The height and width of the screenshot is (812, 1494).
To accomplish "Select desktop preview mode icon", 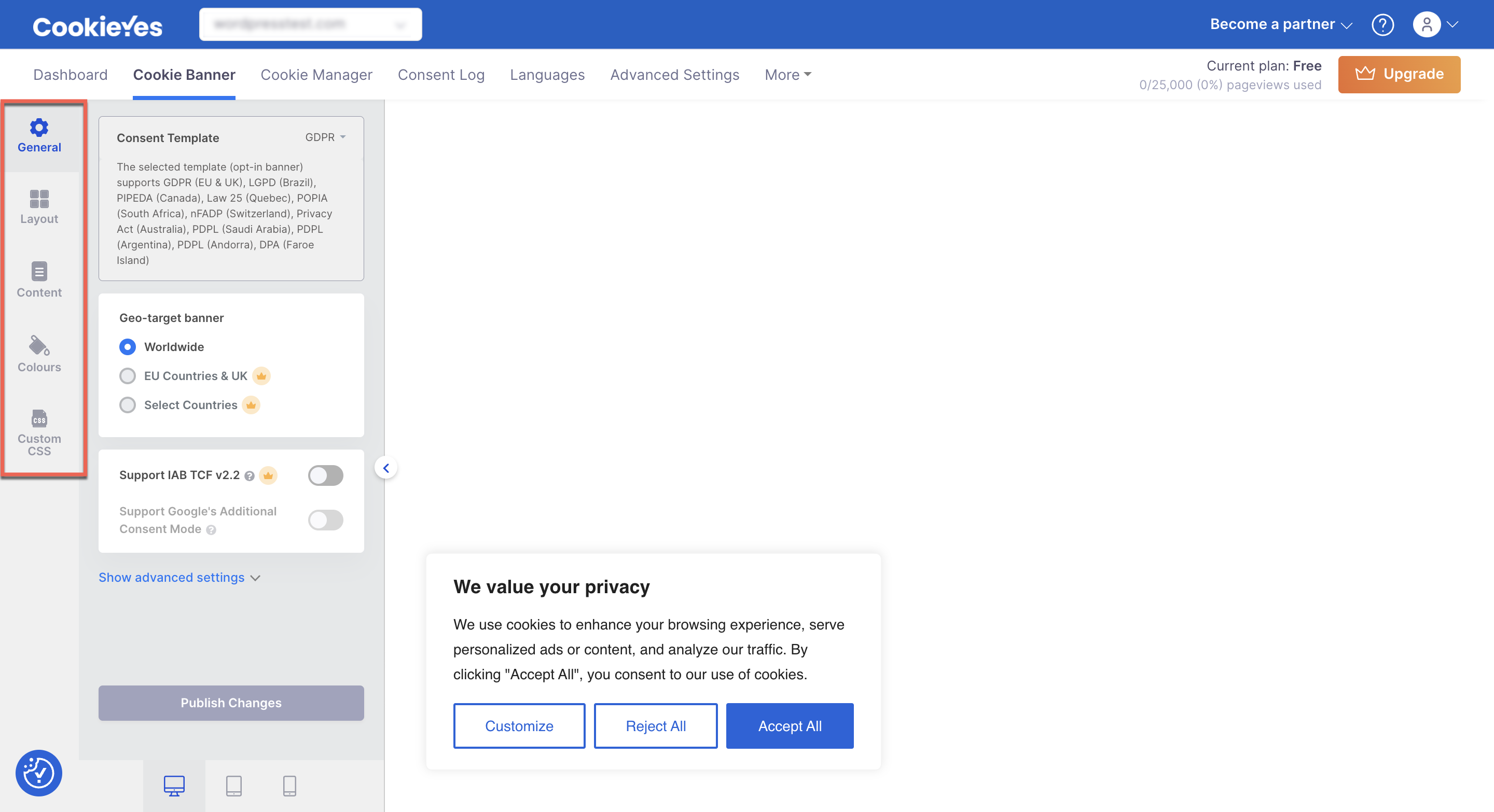I will (x=174, y=786).
